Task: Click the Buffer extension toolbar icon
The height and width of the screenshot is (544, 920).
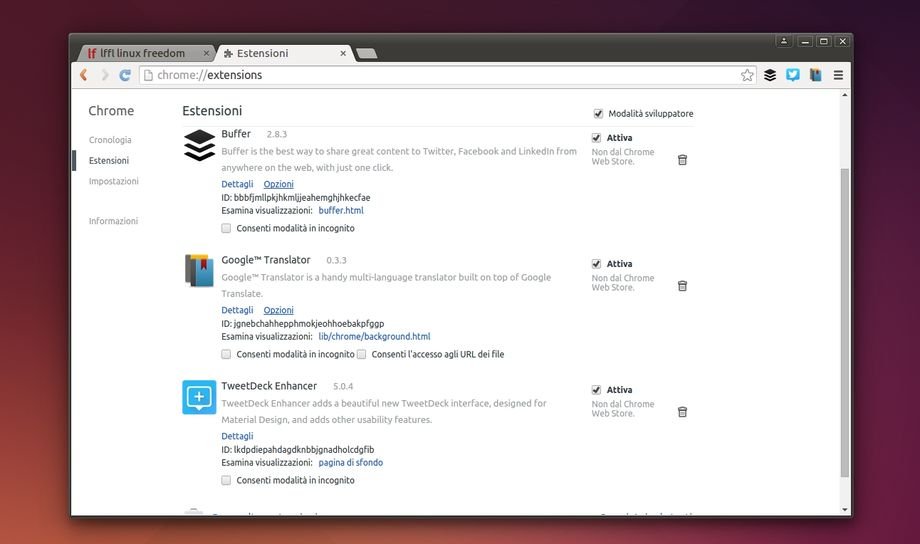Action: [770, 75]
